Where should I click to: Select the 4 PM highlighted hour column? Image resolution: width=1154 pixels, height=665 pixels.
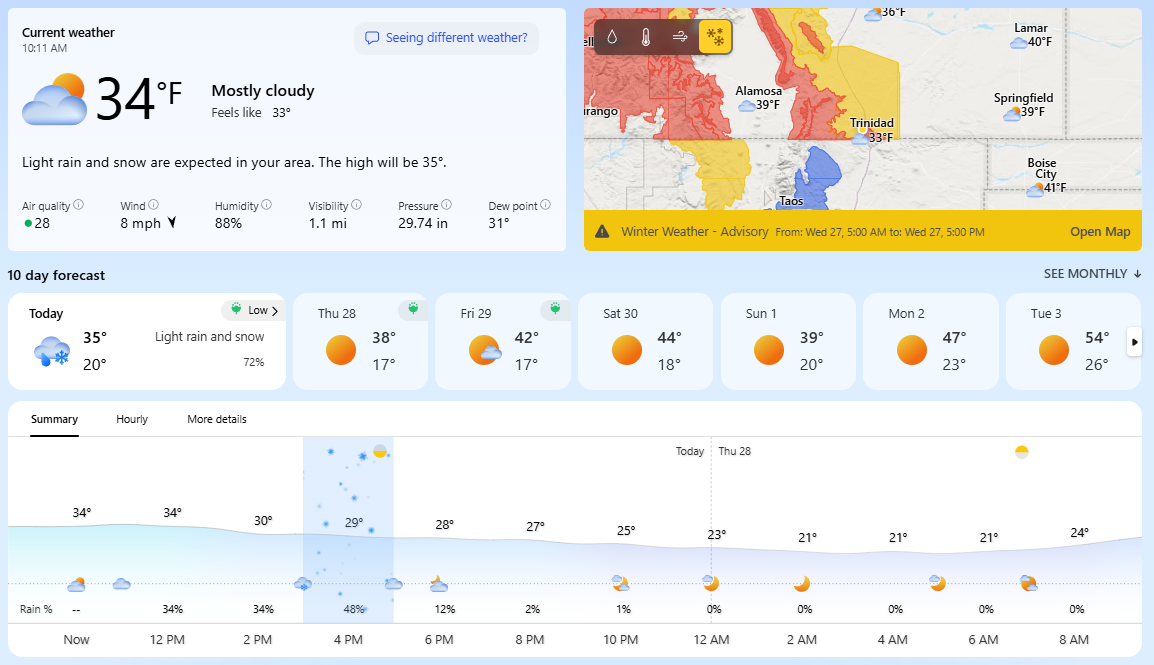[348, 530]
